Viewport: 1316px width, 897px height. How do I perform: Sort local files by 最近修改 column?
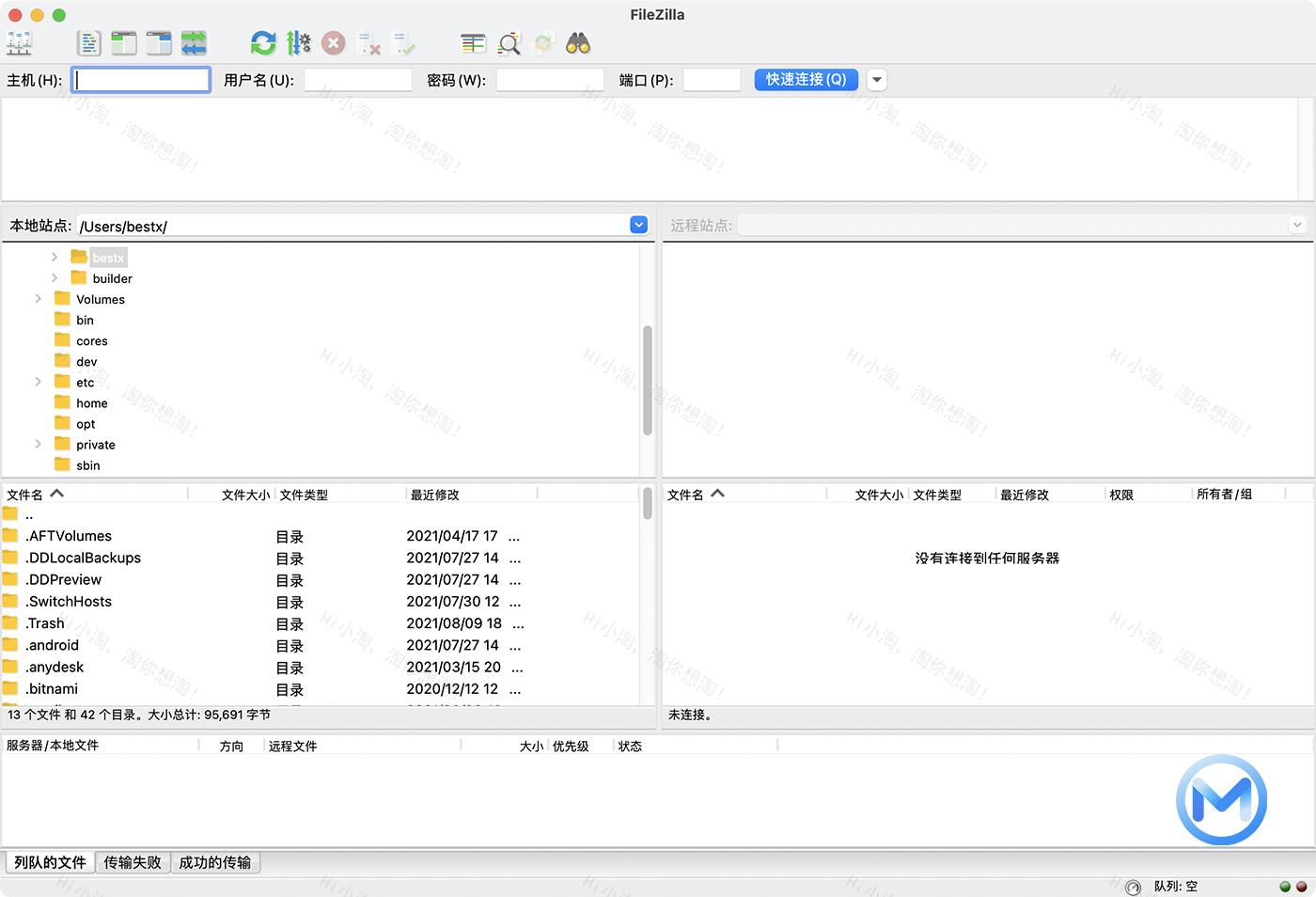pos(471,495)
